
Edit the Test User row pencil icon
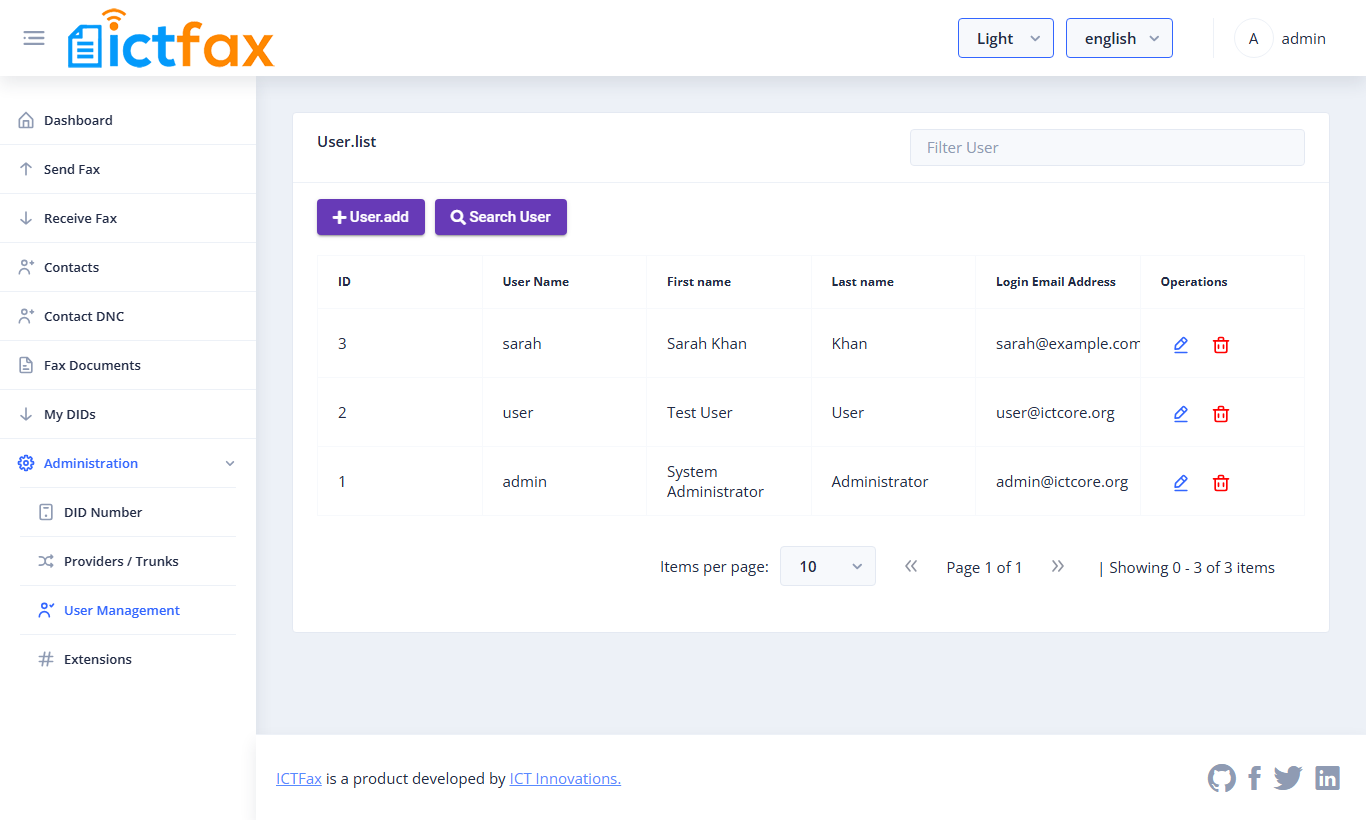(1181, 413)
